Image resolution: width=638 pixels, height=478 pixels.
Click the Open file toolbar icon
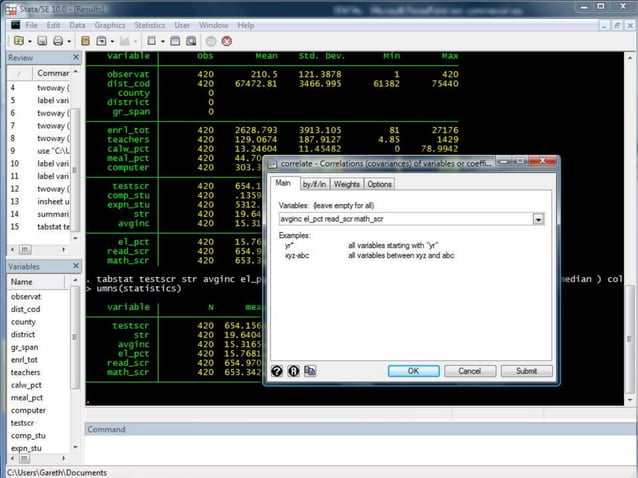click(x=18, y=41)
